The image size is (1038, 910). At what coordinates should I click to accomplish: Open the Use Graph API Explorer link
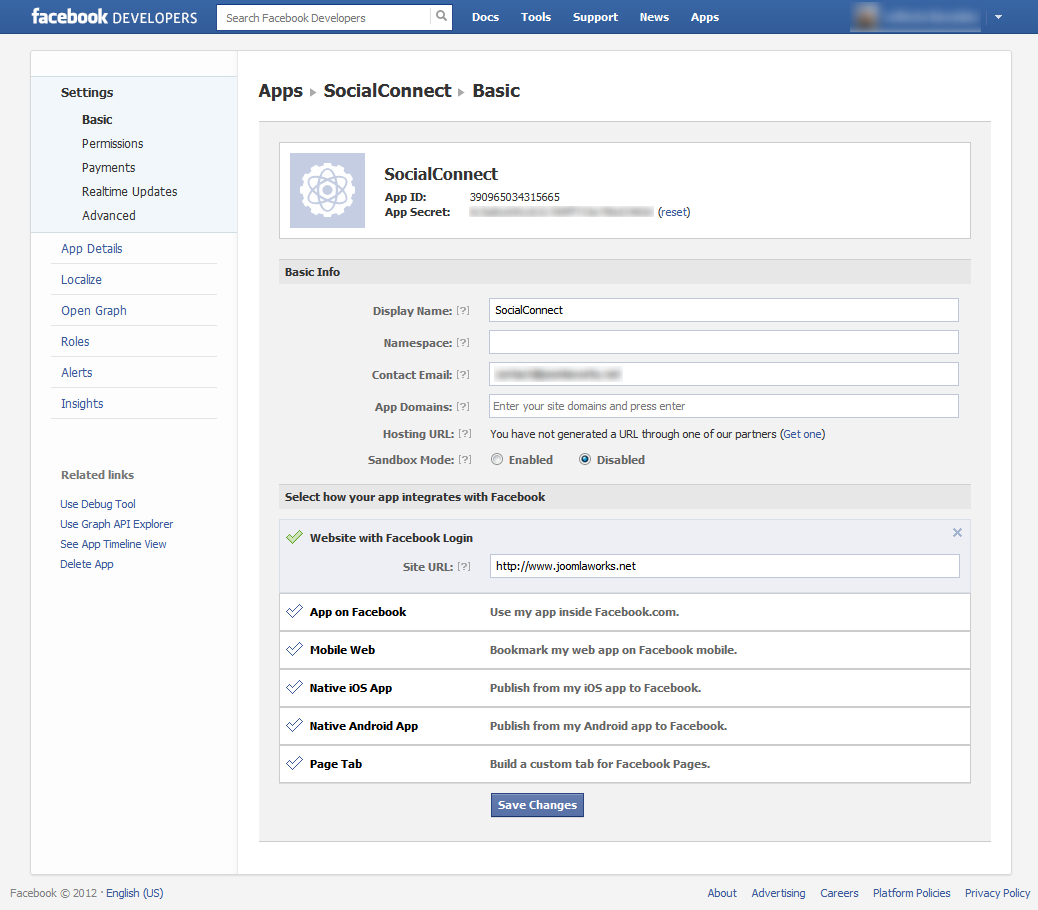coord(117,524)
